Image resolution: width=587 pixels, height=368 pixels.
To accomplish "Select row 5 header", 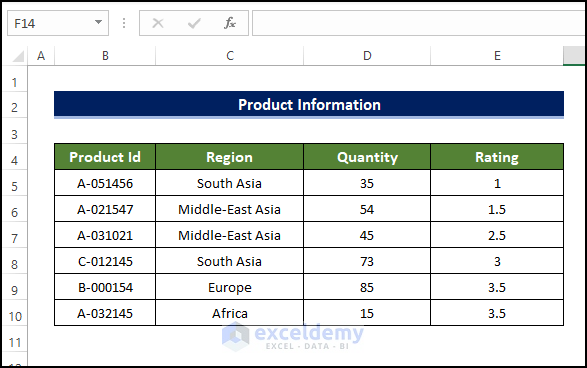I will click(15, 186).
